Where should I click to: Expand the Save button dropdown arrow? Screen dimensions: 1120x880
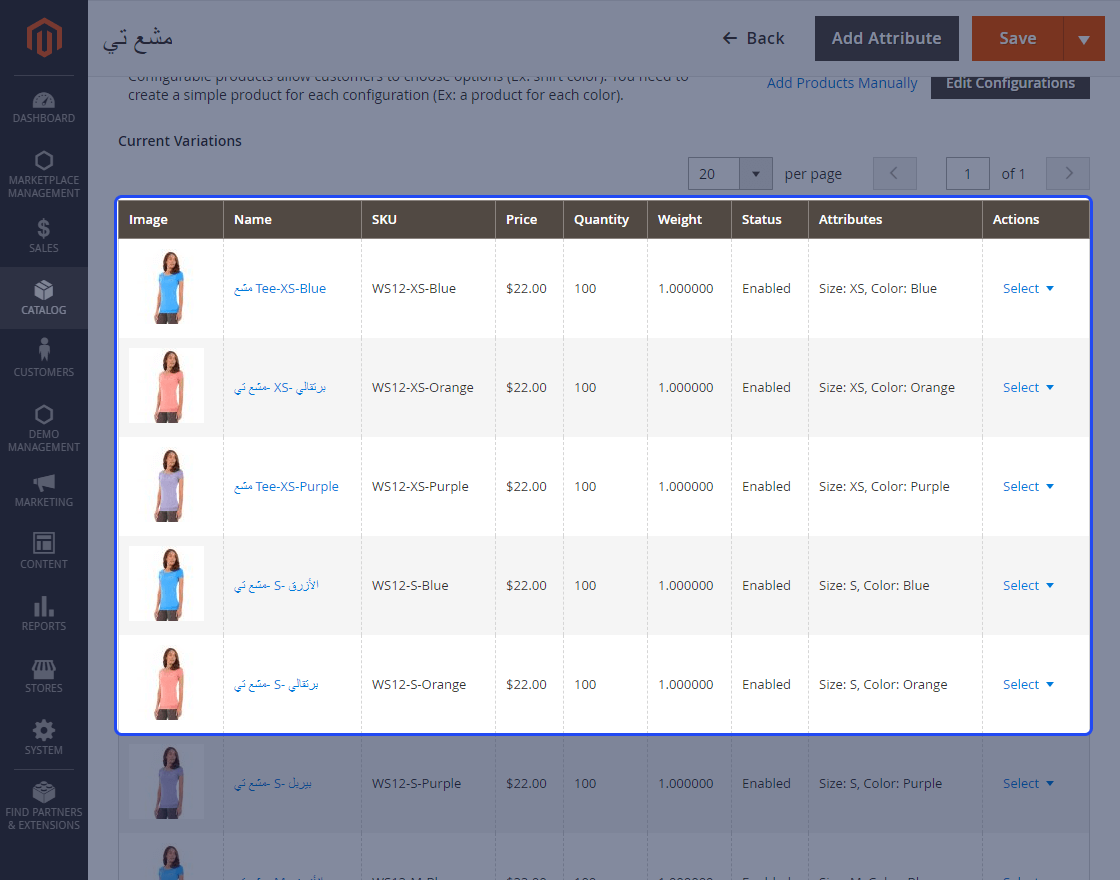pos(1084,39)
